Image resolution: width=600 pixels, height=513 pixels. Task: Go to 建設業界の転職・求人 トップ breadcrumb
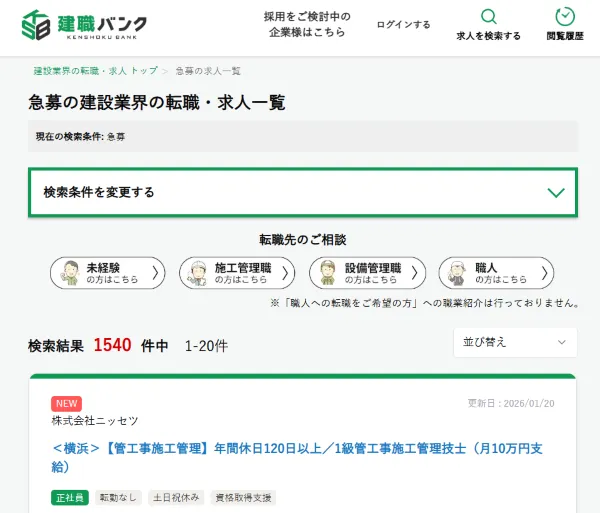tap(95, 71)
